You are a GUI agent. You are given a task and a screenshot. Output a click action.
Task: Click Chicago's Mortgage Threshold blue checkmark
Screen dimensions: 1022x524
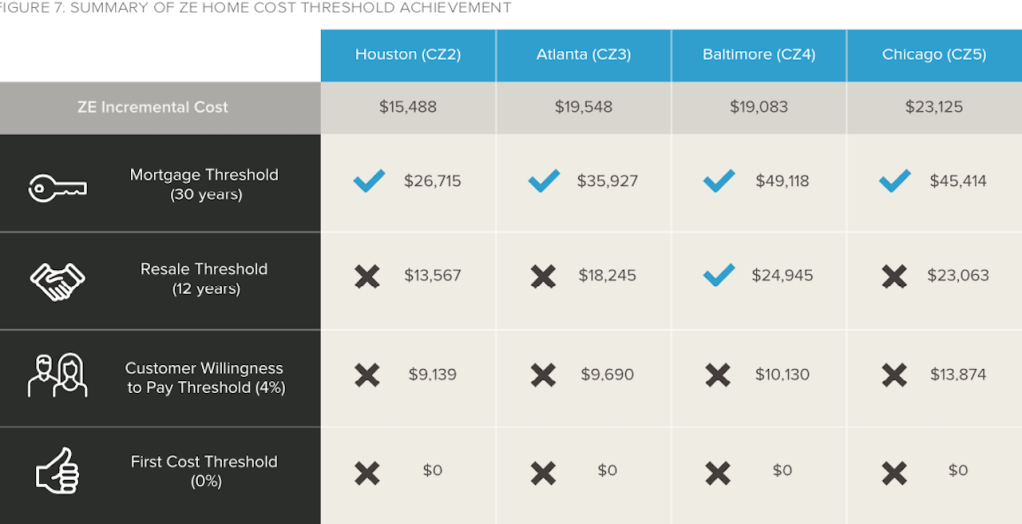coord(894,181)
